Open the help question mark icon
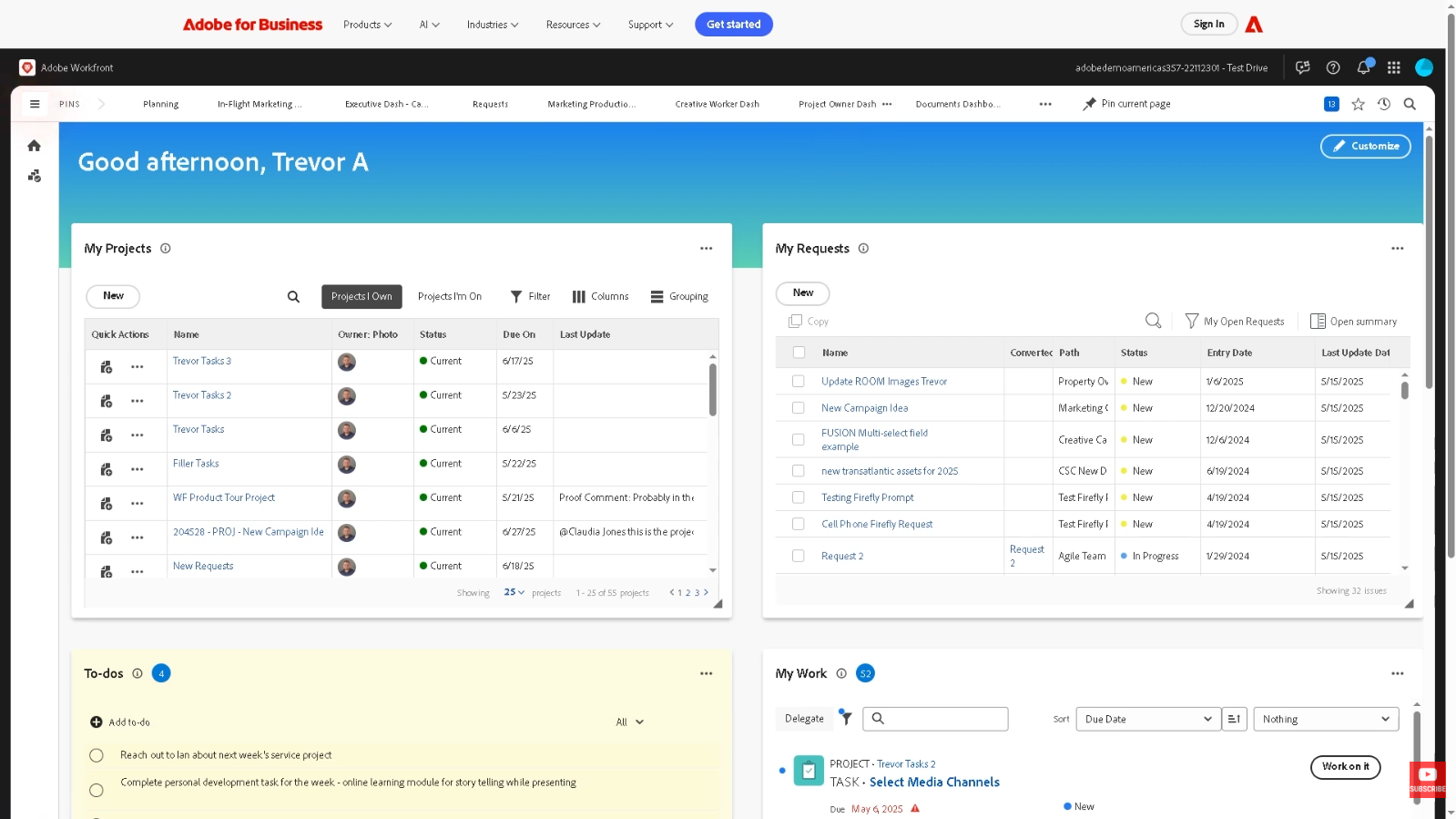 1333,67
